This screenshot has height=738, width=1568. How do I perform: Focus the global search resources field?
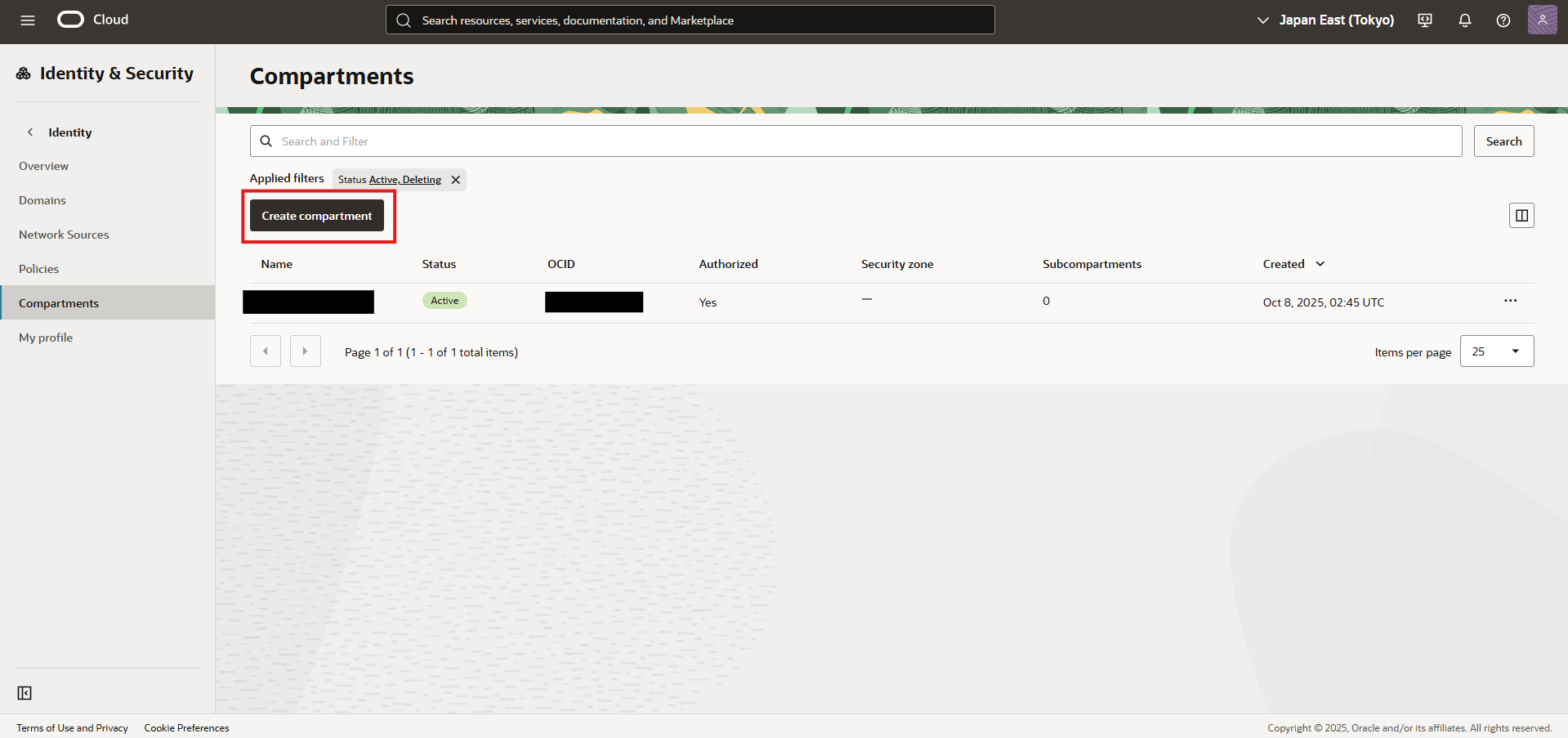click(x=690, y=20)
